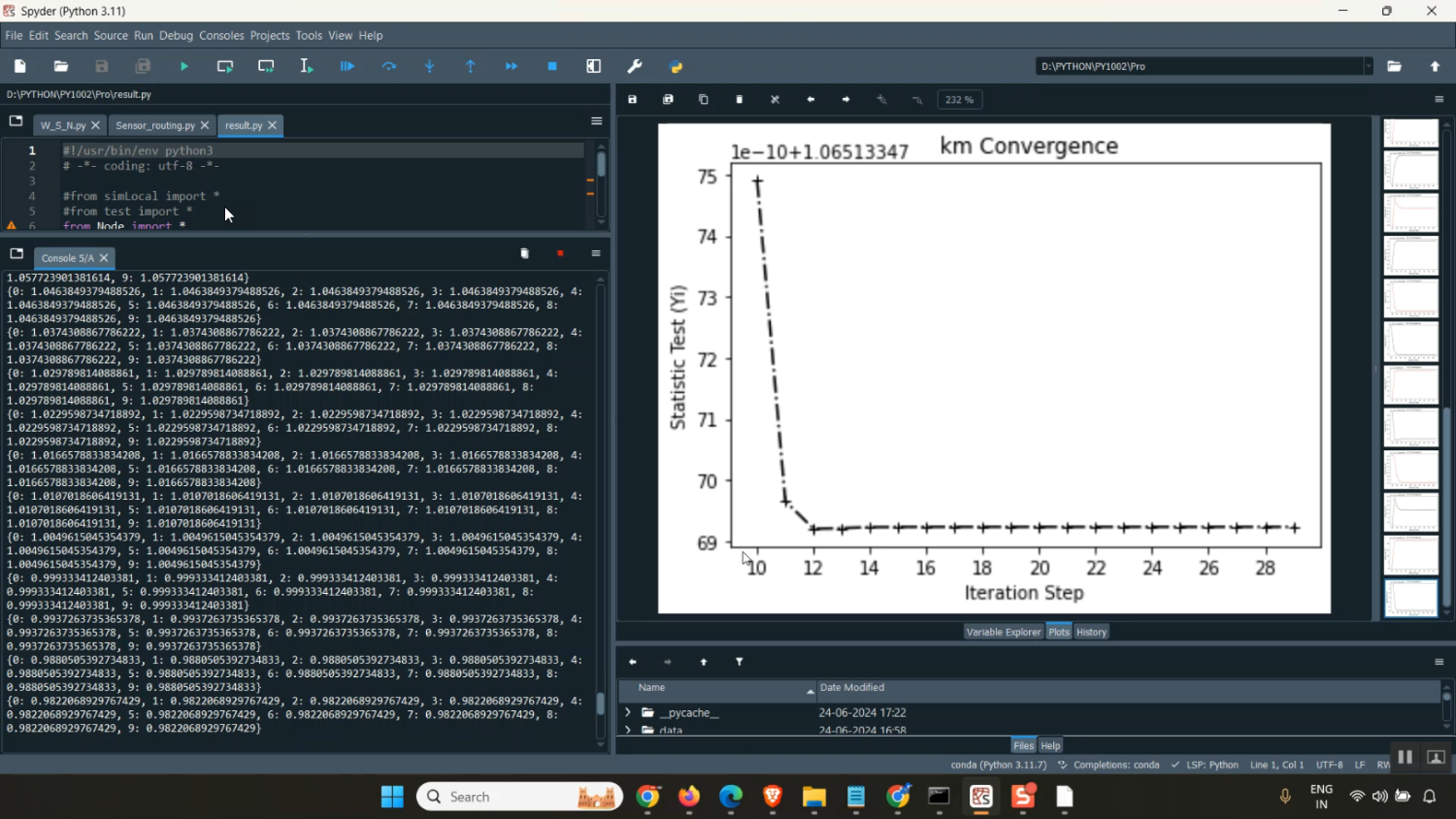Open the editor pane options menu
This screenshot has height=819, width=1456.
(596, 121)
